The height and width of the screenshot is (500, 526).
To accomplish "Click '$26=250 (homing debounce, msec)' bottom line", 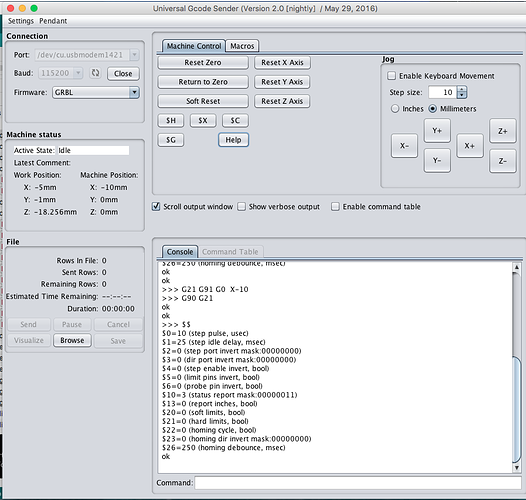I will [223, 448].
